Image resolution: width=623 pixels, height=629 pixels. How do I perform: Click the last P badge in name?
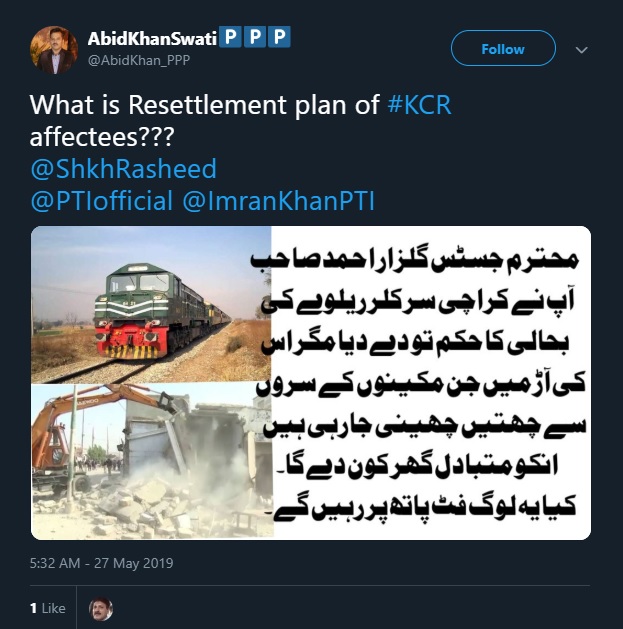(280, 37)
